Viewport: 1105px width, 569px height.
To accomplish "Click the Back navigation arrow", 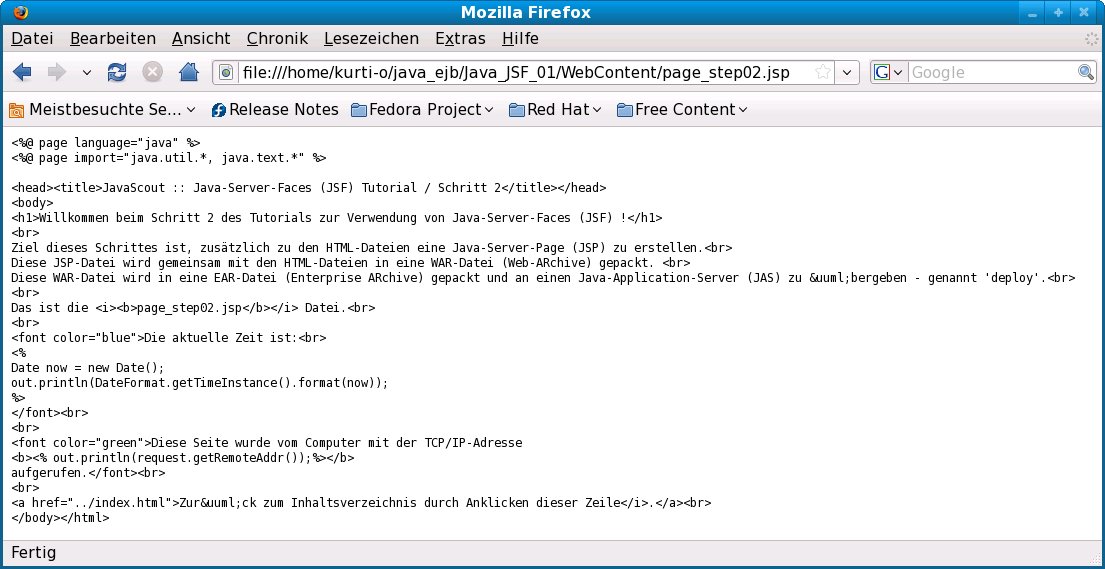I will click(x=22, y=72).
